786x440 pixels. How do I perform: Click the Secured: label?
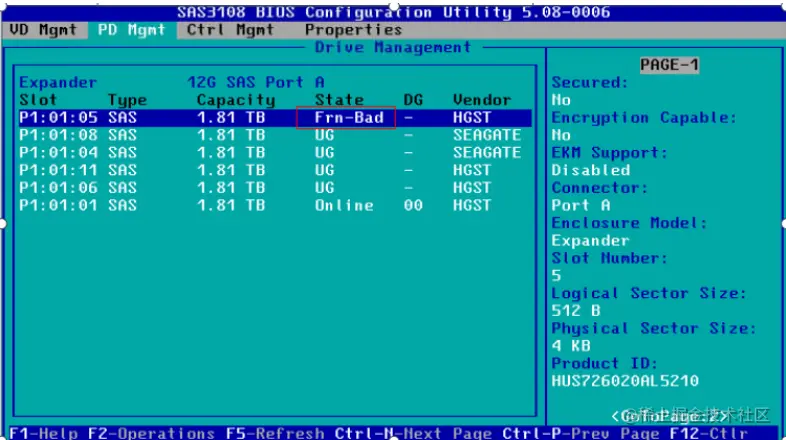click(x=590, y=83)
